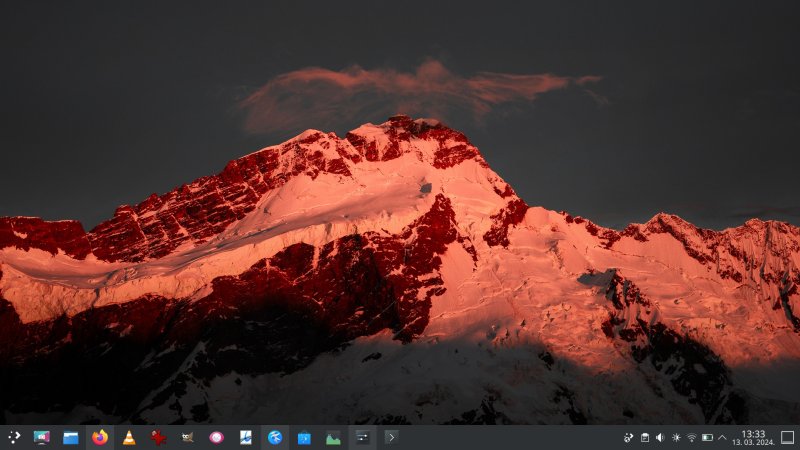Open the 13:33 digital clock calendar
The width and height of the screenshot is (800, 450).
tap(753, 438)
